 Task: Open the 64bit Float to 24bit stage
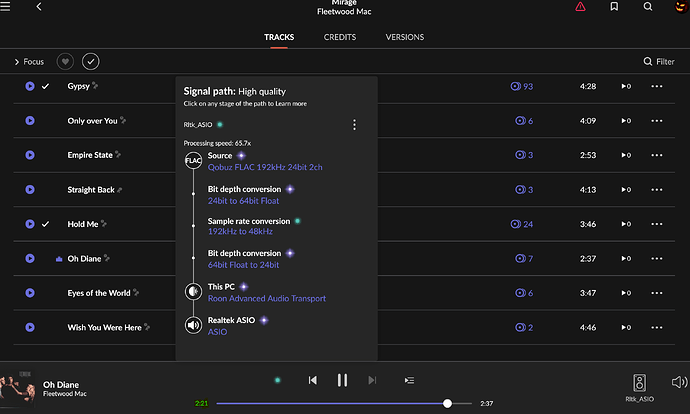pyautogui.click(x=243, y=265)
